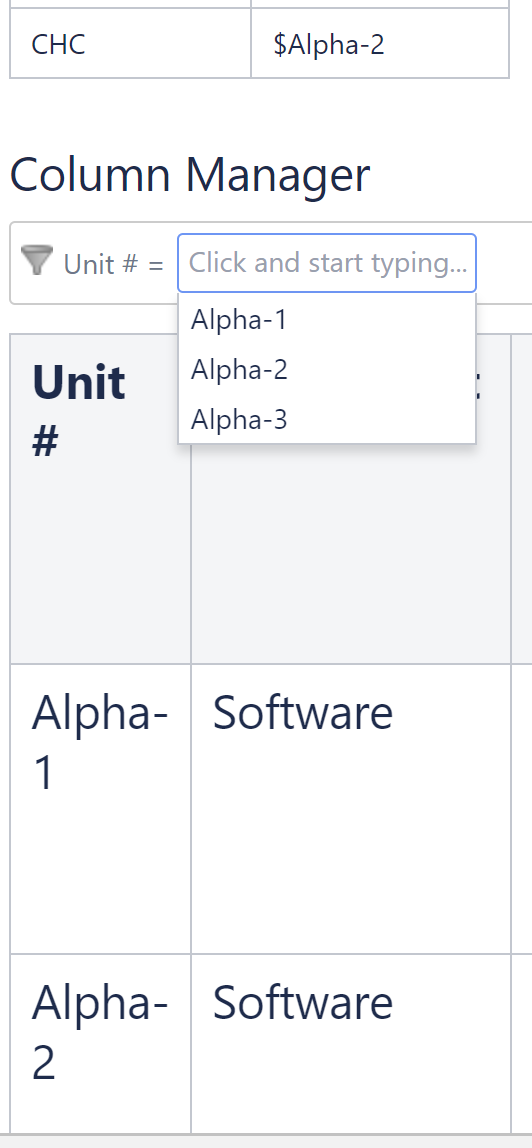The height and width of the screenshot is (1148, 532).
Task: Click the horizontal scrollbar at the page bottom
Action: [x=266, y=1141]
